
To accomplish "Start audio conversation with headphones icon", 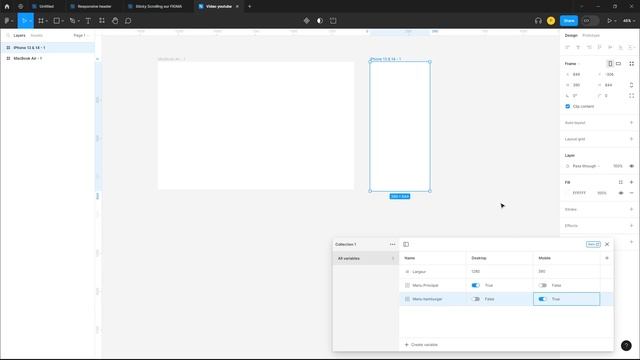I will pos(538,20).
